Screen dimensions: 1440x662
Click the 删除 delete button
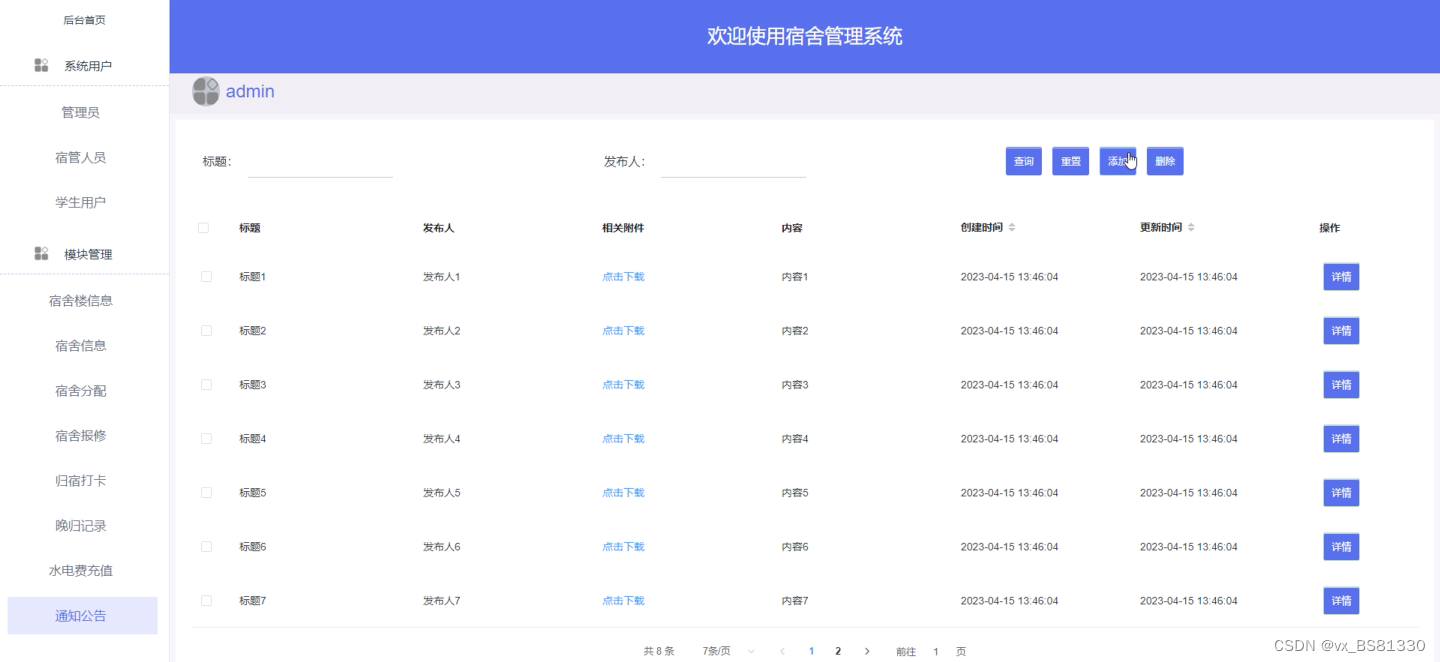1165,161
